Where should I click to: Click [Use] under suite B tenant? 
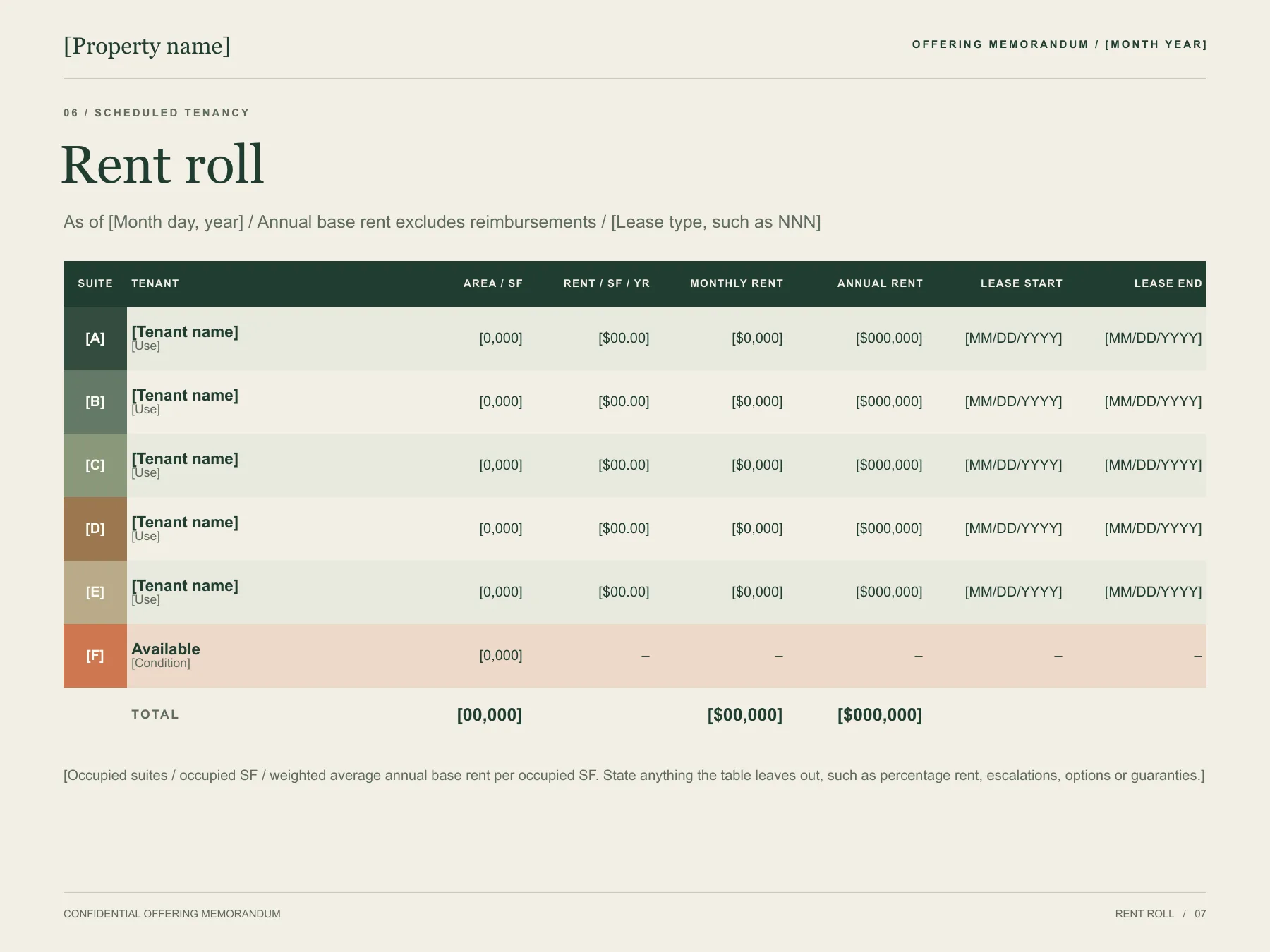145,410
